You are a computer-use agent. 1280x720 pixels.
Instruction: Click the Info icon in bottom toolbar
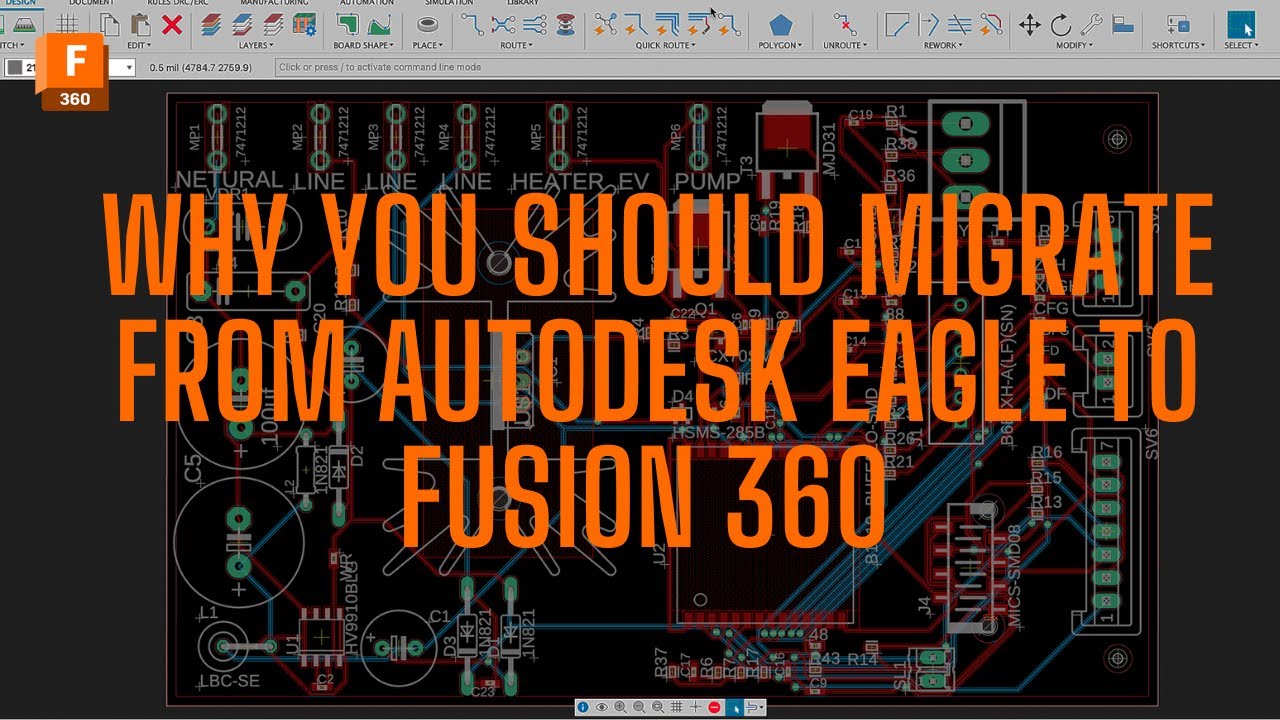tap(583, 707)
